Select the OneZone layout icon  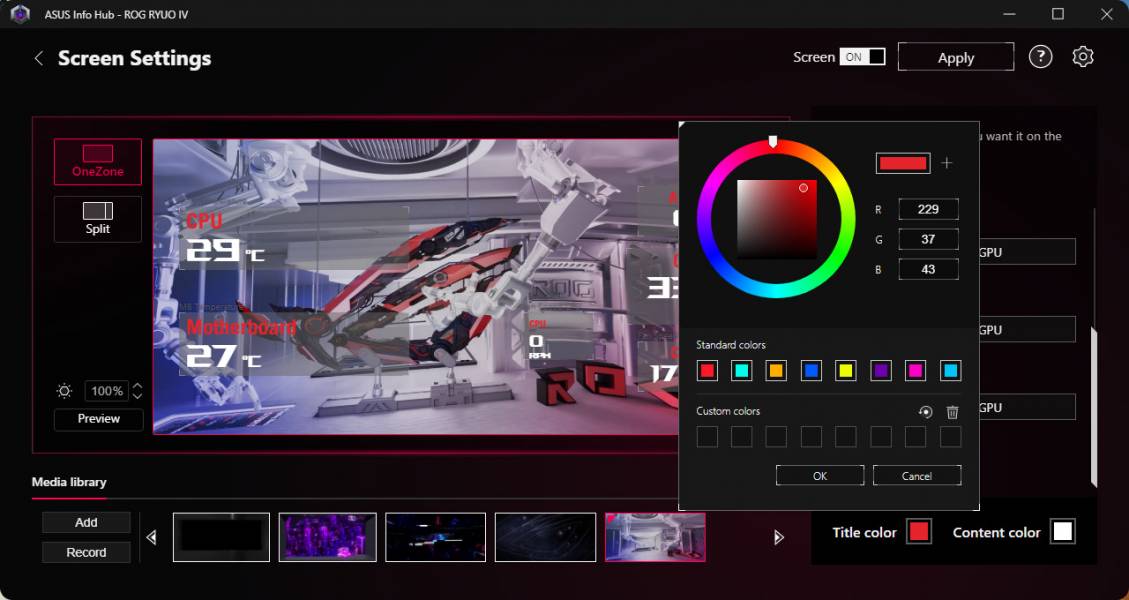(x=96, y=160)
